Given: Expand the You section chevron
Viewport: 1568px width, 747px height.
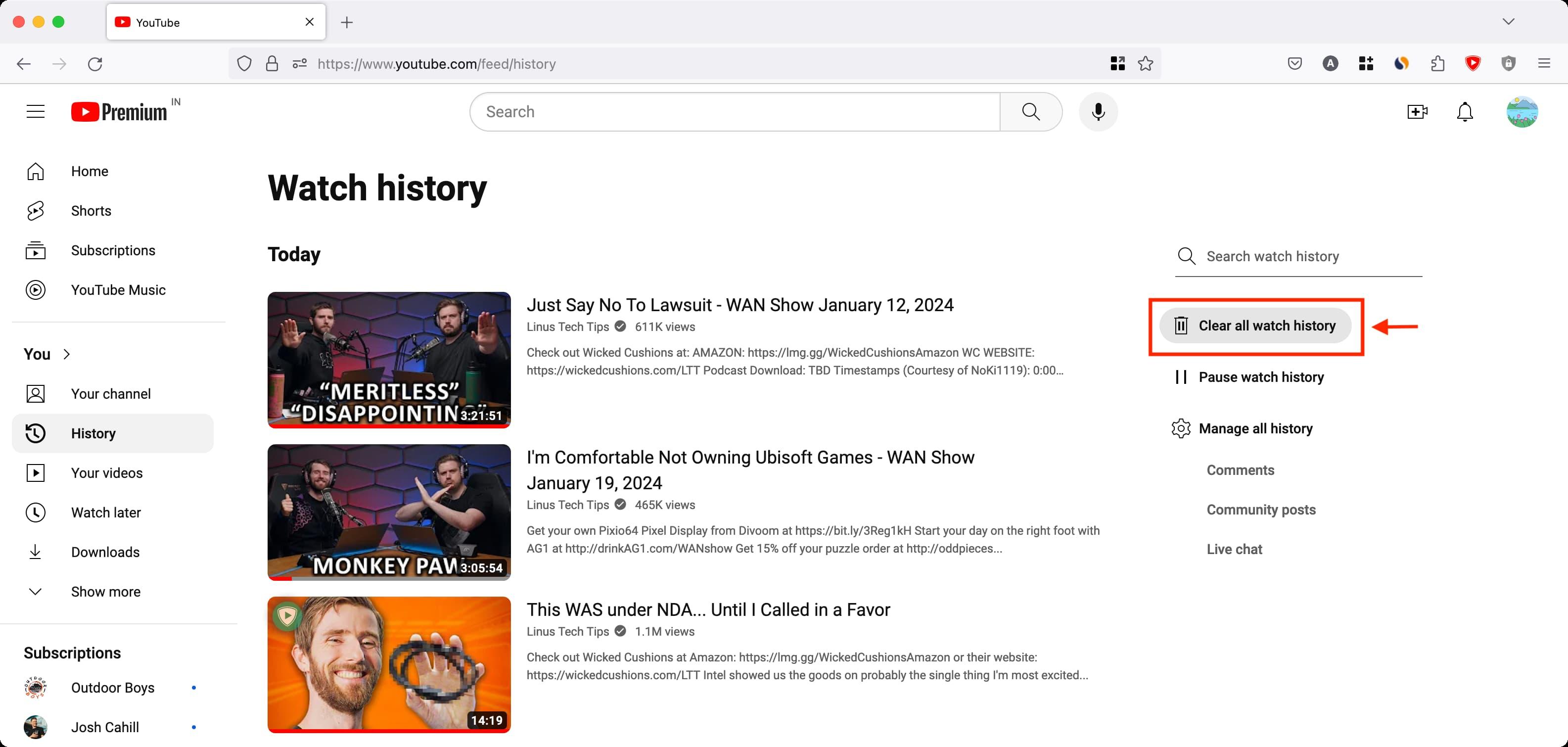Looking at the screenshot, I should [x=67, y=354].
